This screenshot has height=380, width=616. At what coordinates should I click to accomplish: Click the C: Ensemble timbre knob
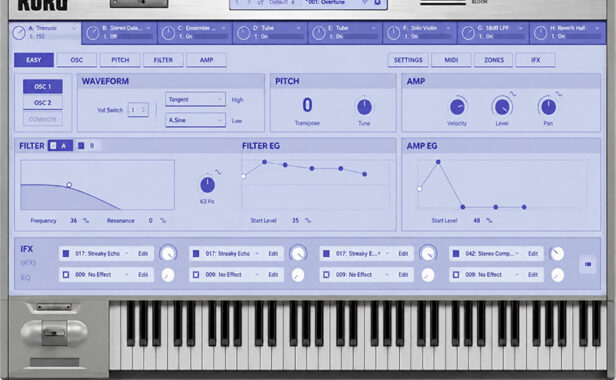point(168,33)
